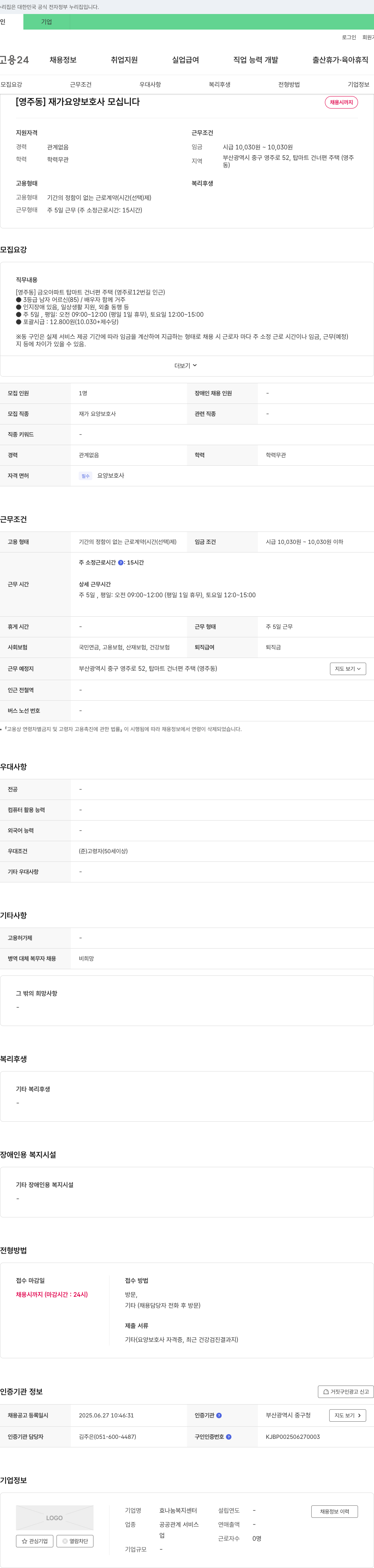374x1568 pixels.
Task: Open the 채용정보 menu
Action: pos(63,60)
